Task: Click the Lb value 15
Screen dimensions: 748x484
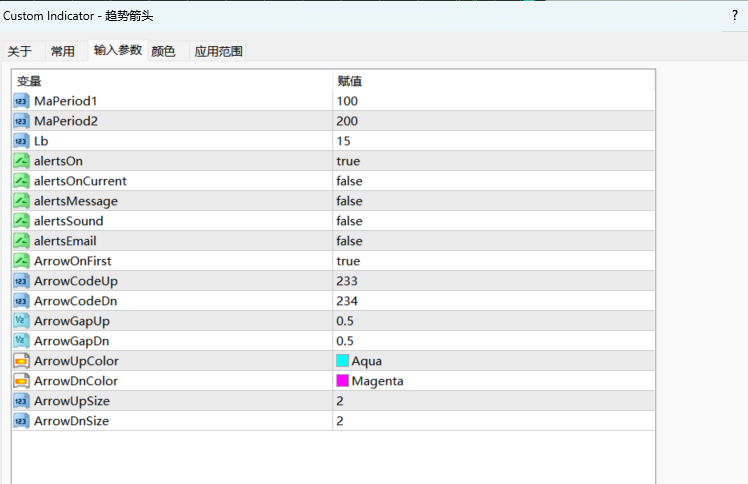Action: (x=343, y=141)
